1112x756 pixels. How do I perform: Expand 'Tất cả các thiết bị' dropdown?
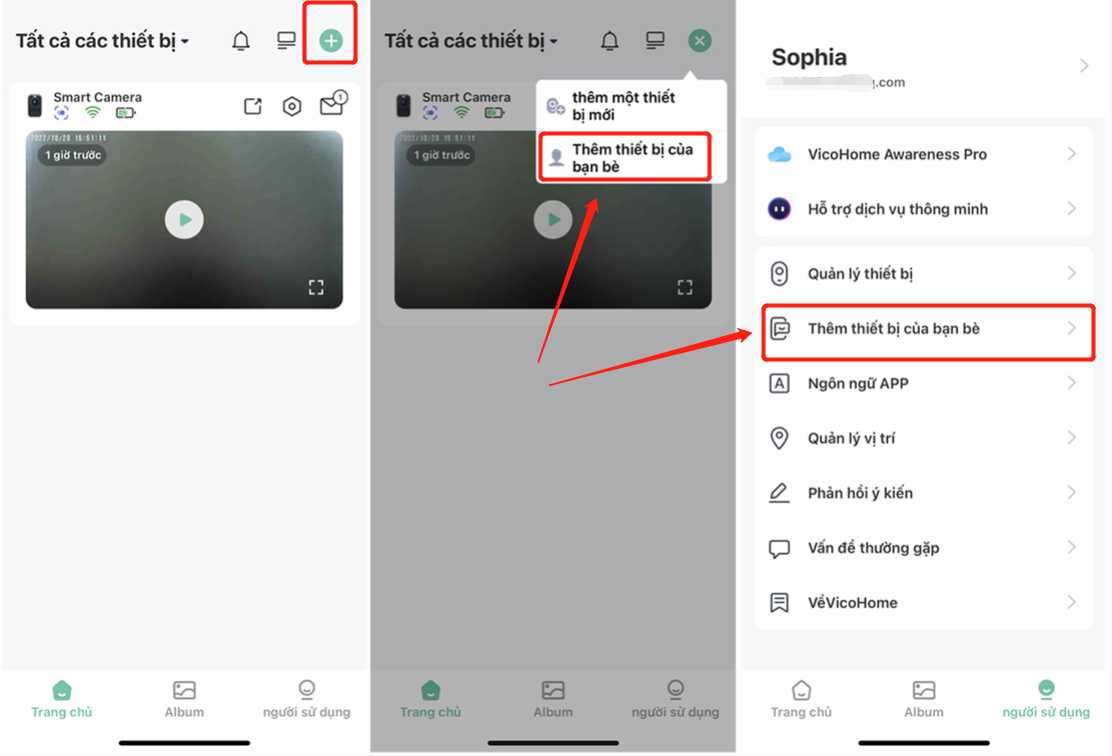click(x=102, y=41)
